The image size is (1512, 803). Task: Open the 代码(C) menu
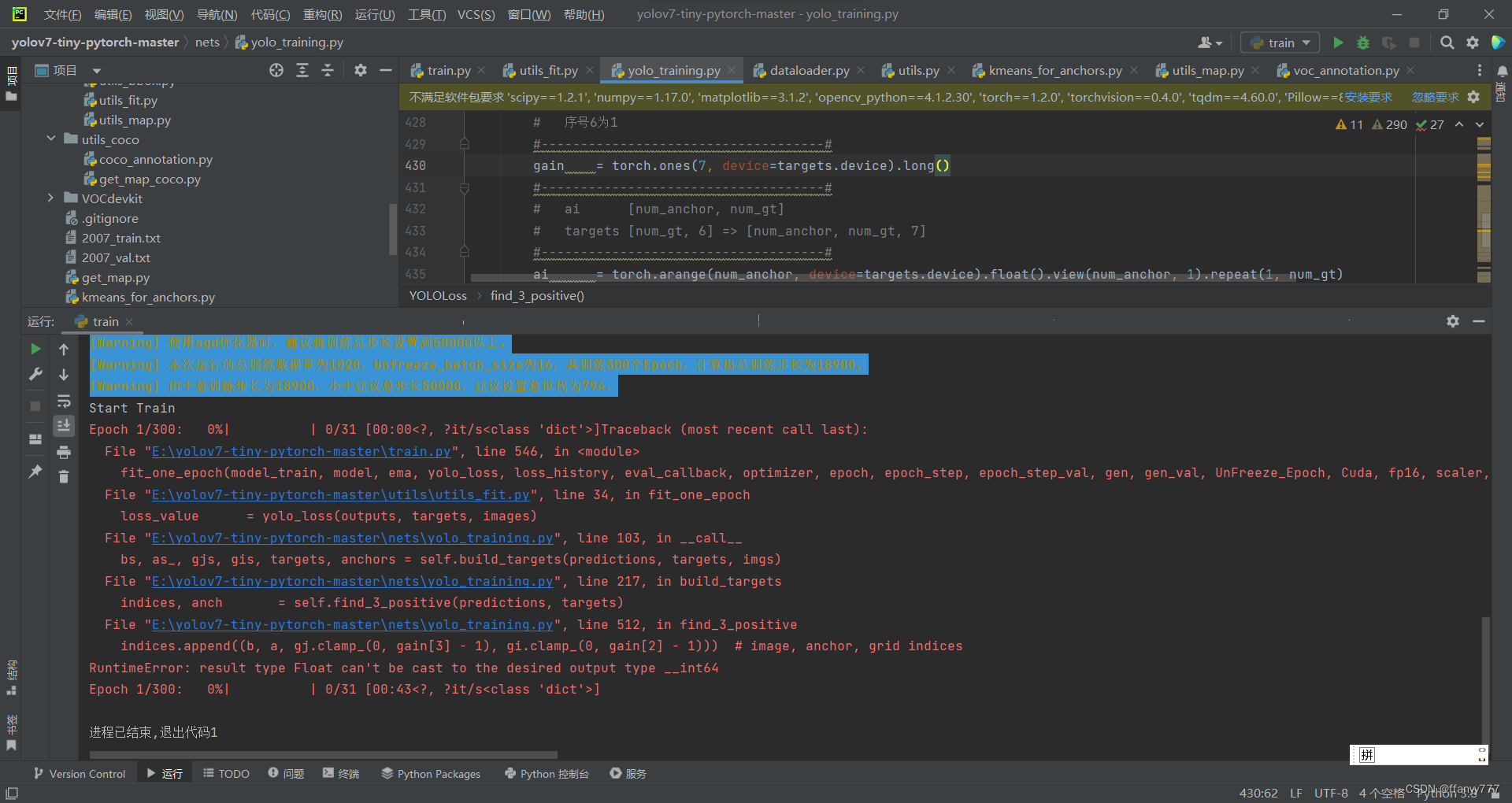[270, 14]
